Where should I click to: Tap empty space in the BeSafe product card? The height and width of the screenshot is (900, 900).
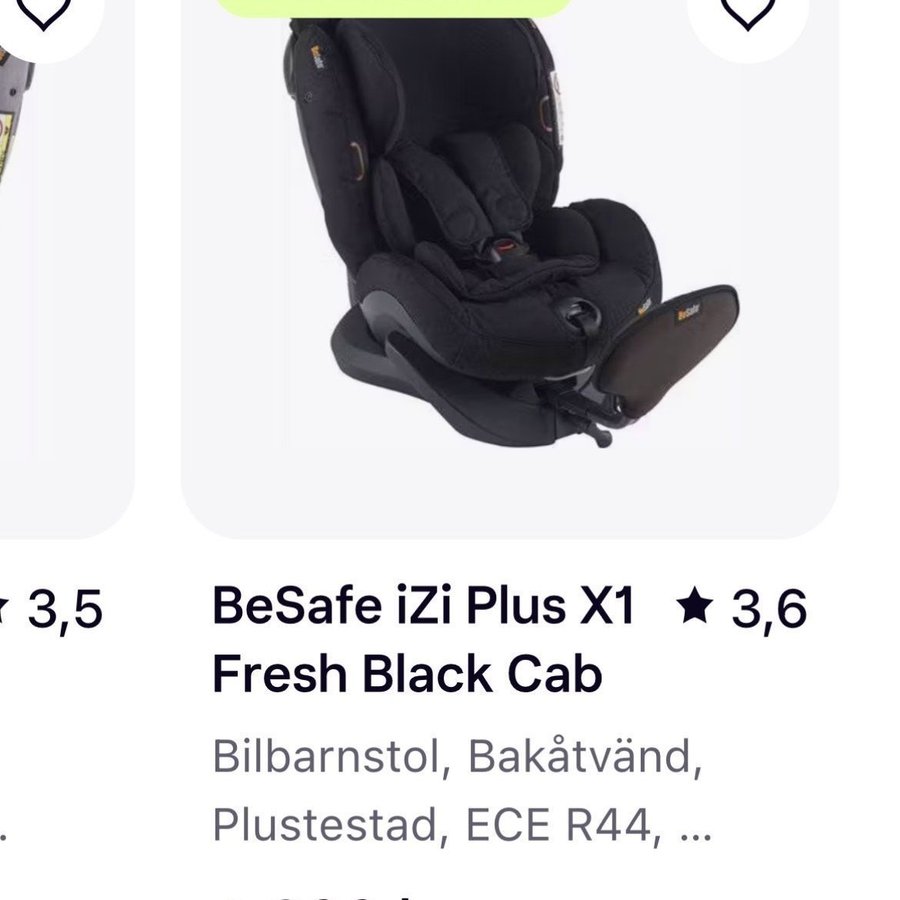(x=792, y=402)
